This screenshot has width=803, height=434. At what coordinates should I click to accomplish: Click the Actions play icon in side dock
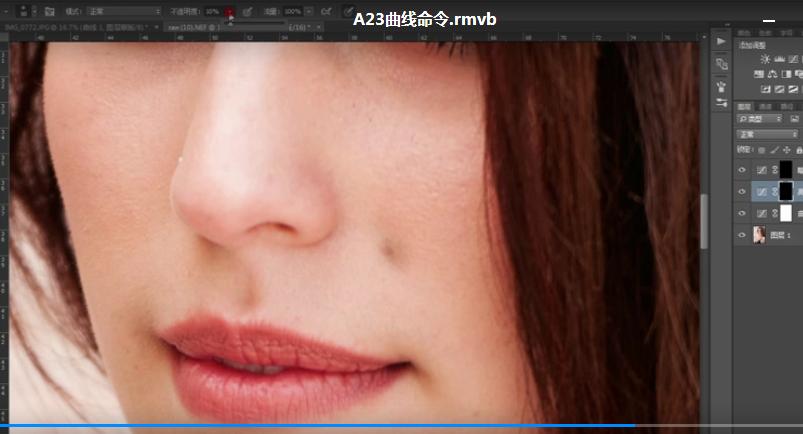(x=721, y=41)
